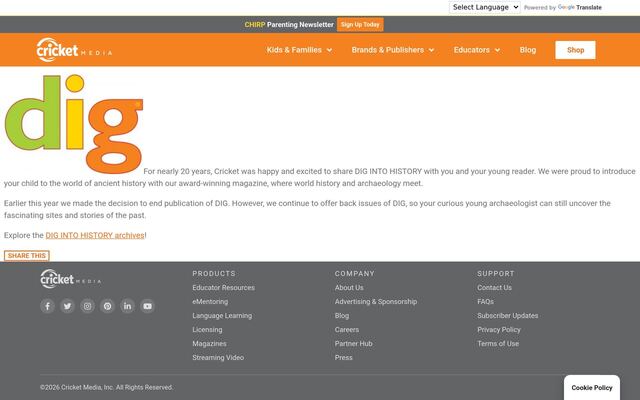This screenshot has width=640, height=400.
Task: Open Subscriber Updates footer link
Action: [507, 316]
